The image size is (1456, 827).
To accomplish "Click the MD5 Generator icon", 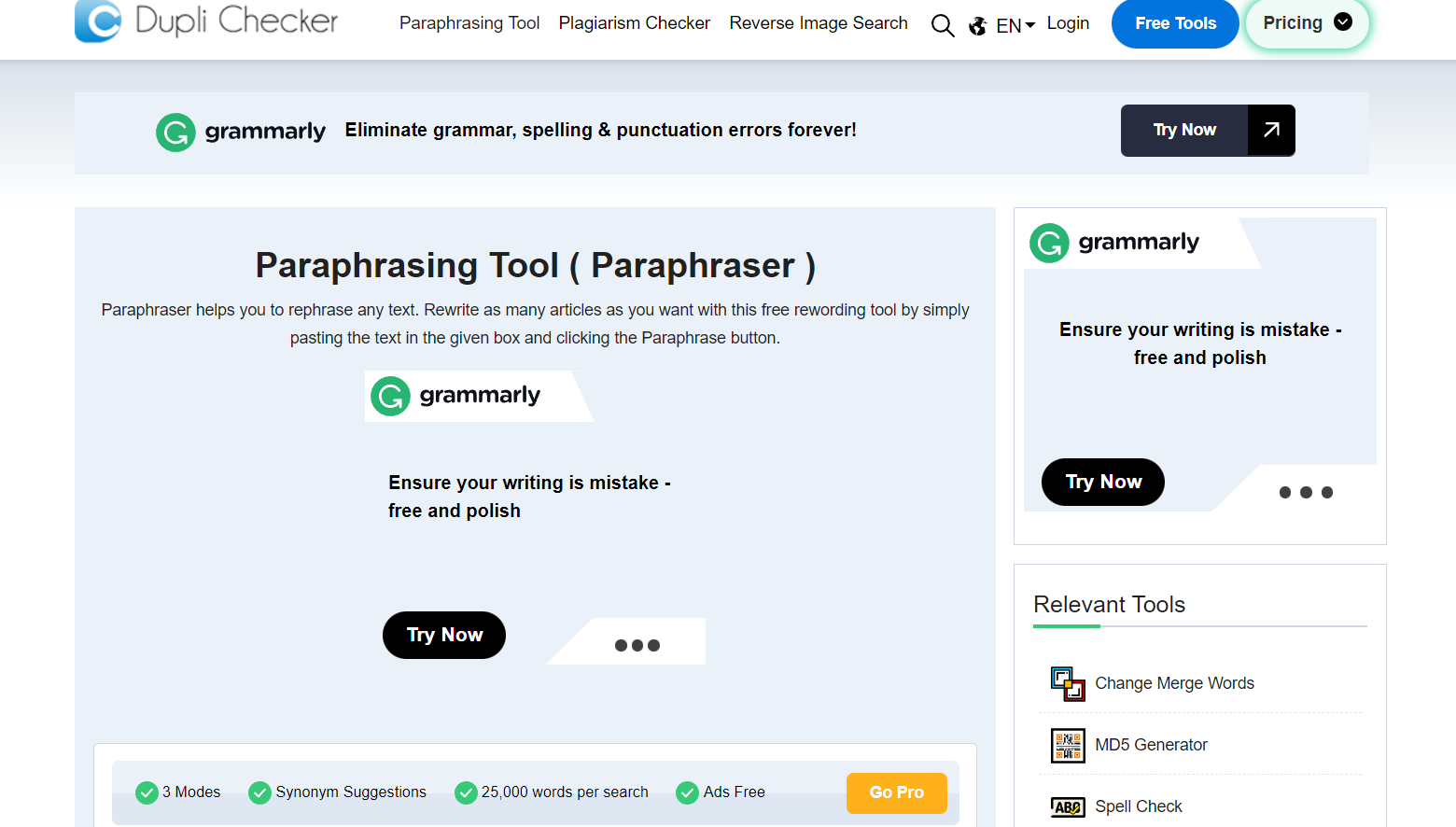I will 1068,745.
